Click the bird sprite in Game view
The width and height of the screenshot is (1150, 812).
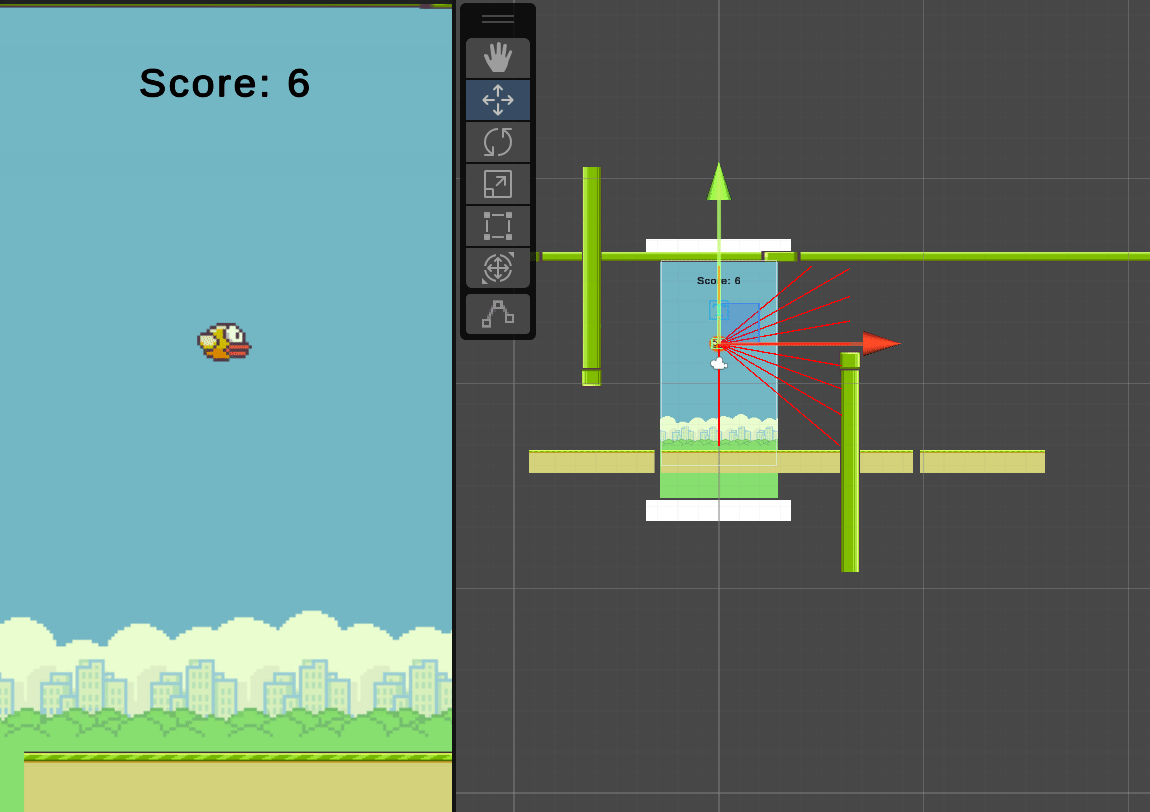(224, 343)
